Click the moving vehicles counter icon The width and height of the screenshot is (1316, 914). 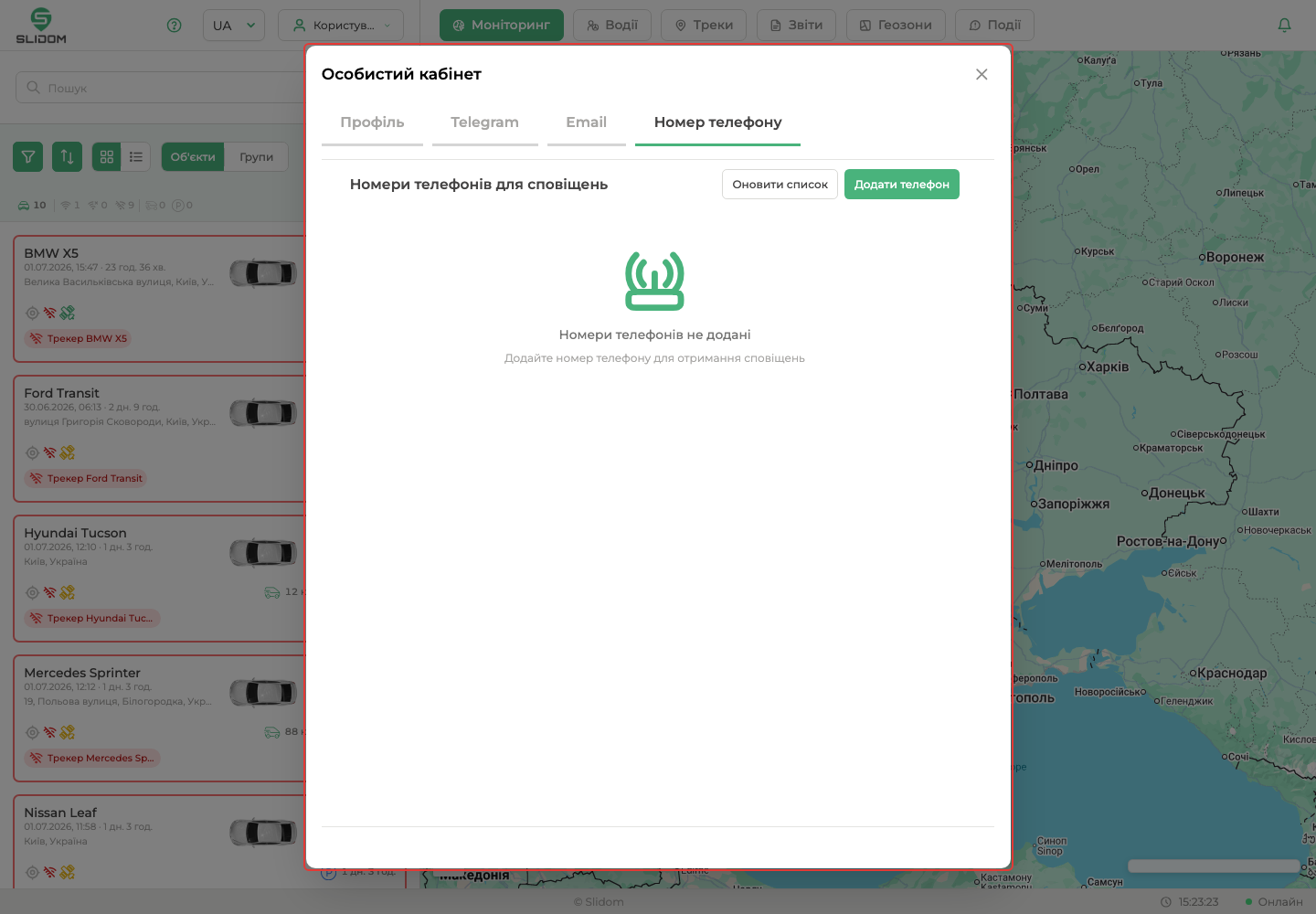pos(151,205)
